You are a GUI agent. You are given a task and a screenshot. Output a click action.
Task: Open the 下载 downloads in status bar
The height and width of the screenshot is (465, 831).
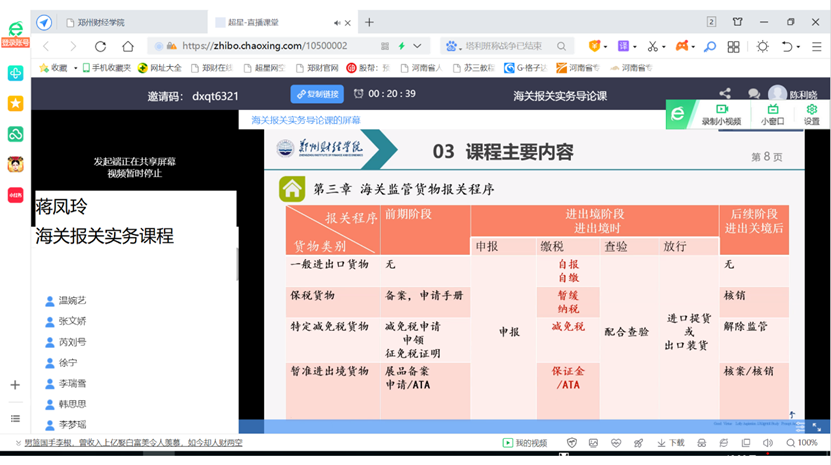(x=671, y=443)
